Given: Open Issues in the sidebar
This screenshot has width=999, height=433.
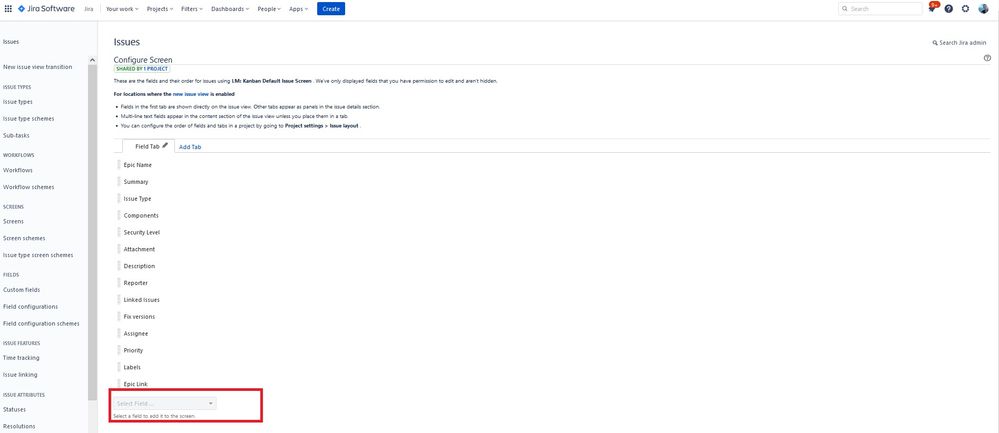Looking at the screenshot, I should tap(11, 41).
